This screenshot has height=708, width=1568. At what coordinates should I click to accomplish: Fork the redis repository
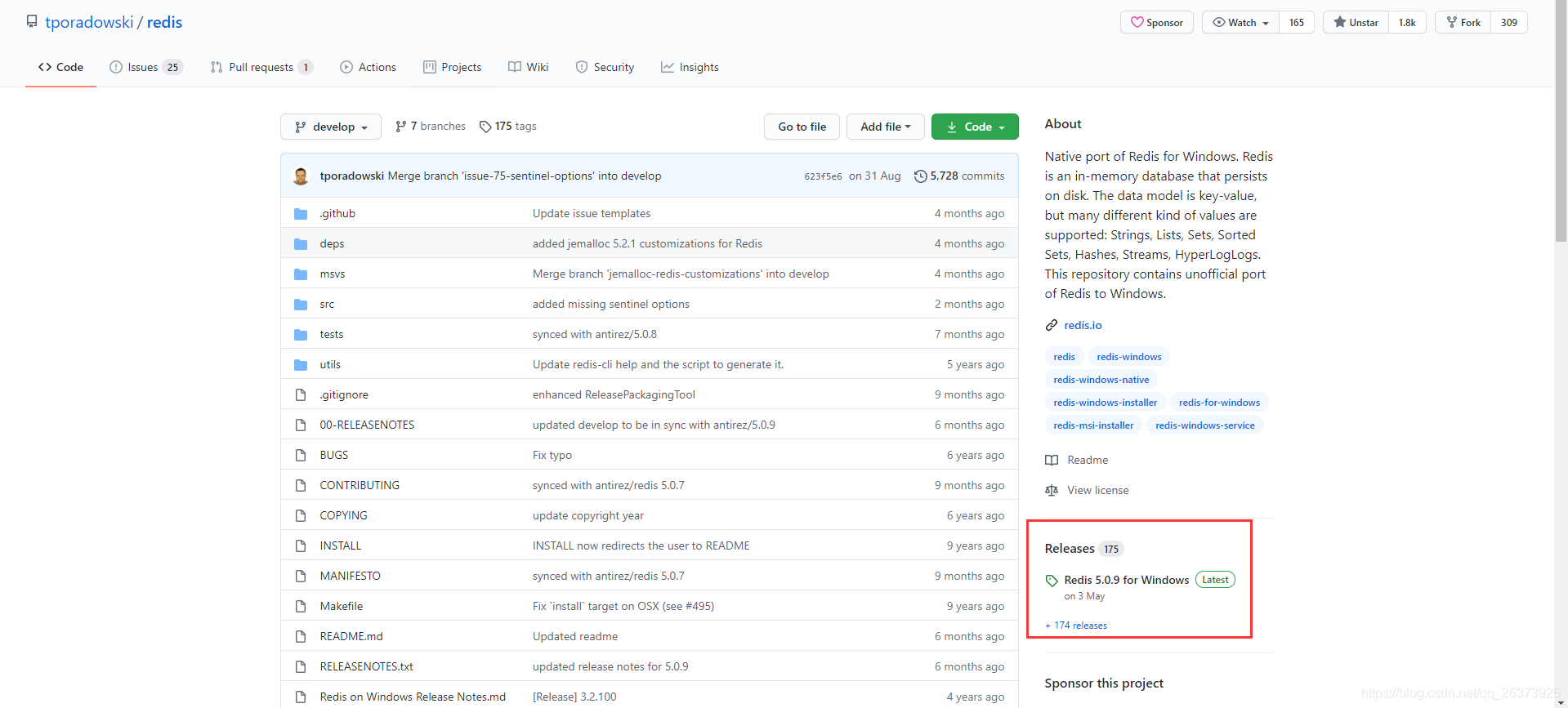(x=1463, y=23)
